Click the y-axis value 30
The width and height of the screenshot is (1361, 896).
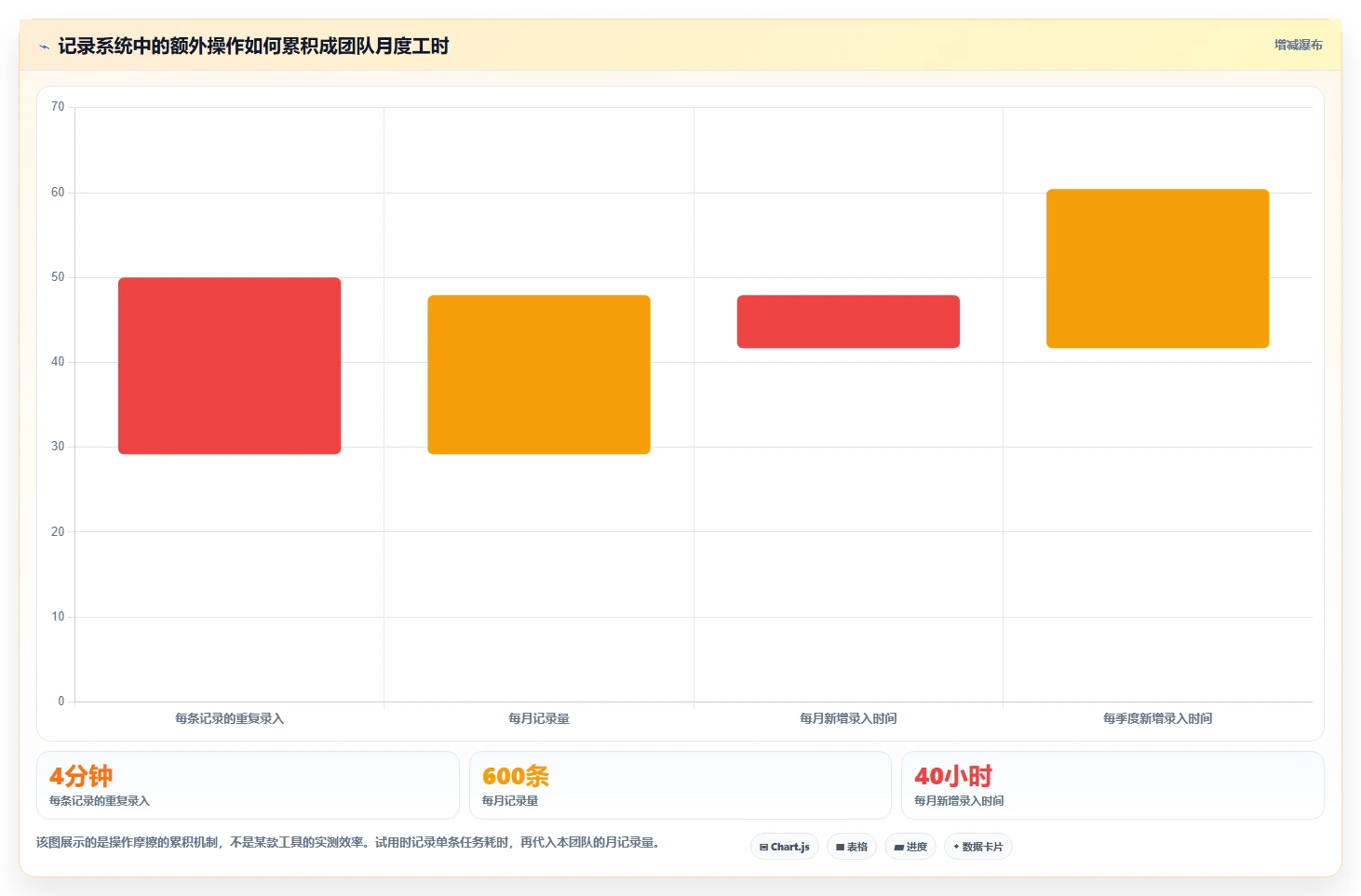coord(58,447)
